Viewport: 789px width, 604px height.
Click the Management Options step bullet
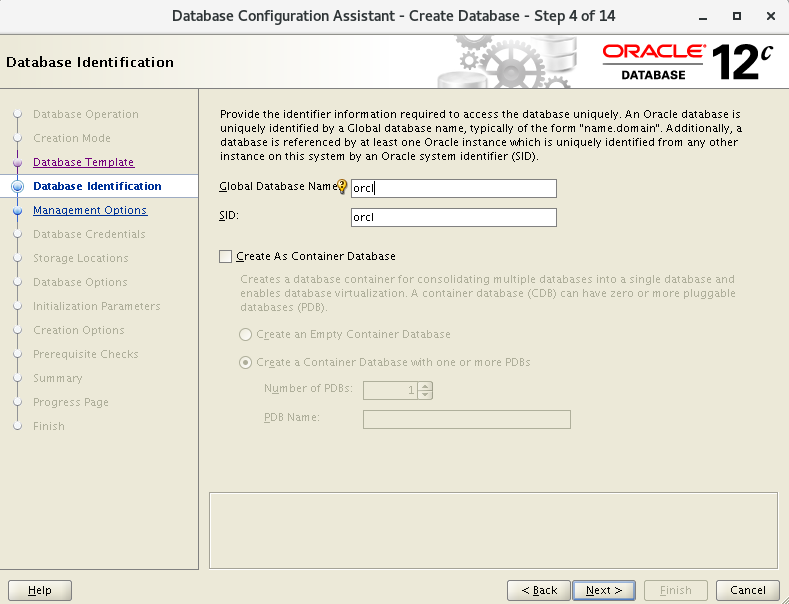[x=18, y=210]
